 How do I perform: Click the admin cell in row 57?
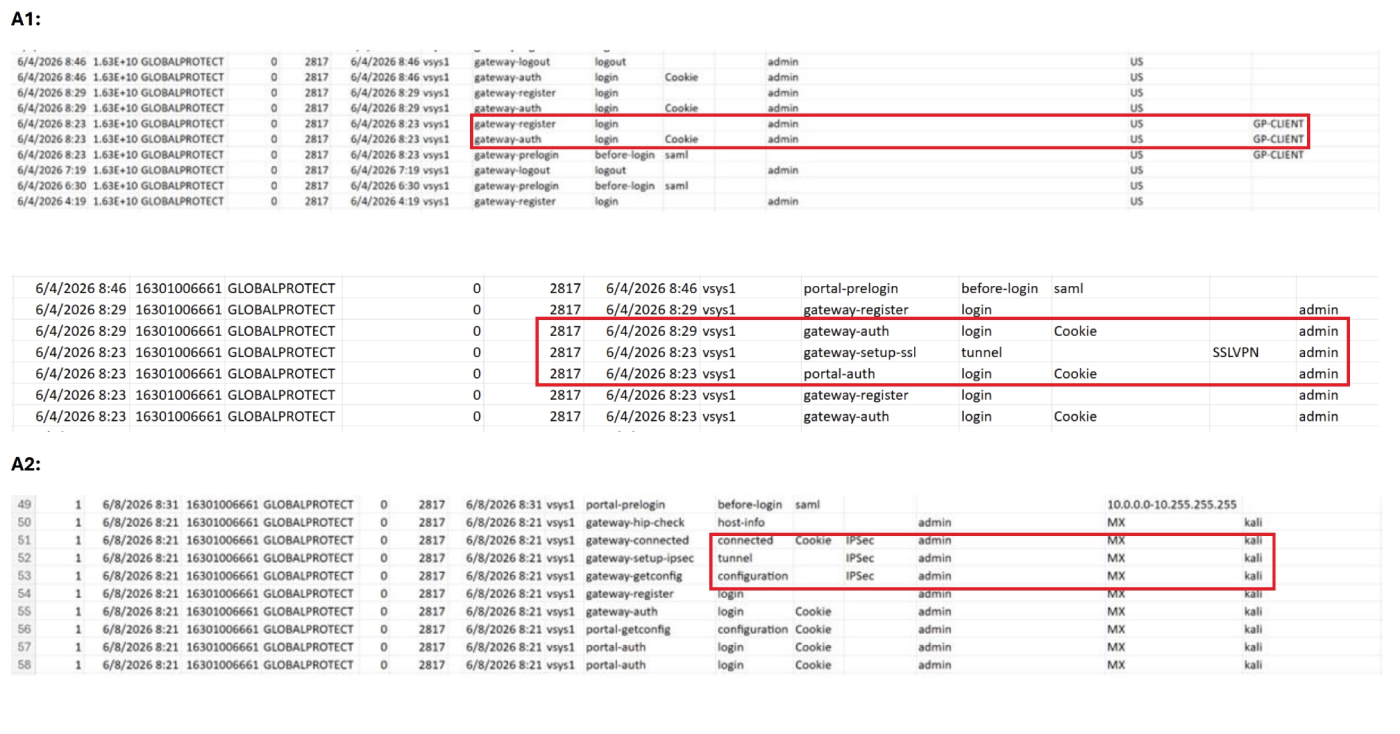[934, 648]
